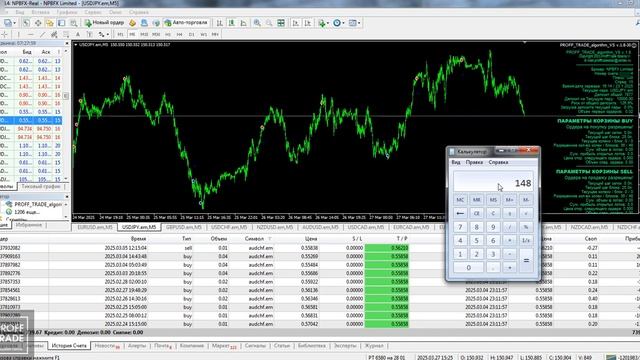
Task: Toggle the Auto-trading (Авто-торговля) button
Action: pyautogui.click(x=186, y=23)
